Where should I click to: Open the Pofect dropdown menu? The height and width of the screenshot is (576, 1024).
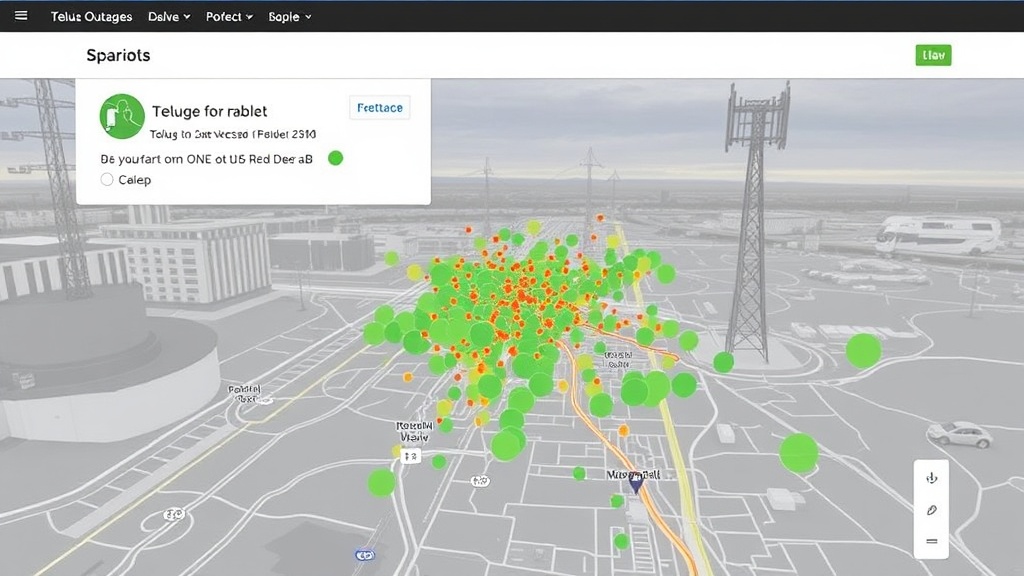tap(229, 17)
